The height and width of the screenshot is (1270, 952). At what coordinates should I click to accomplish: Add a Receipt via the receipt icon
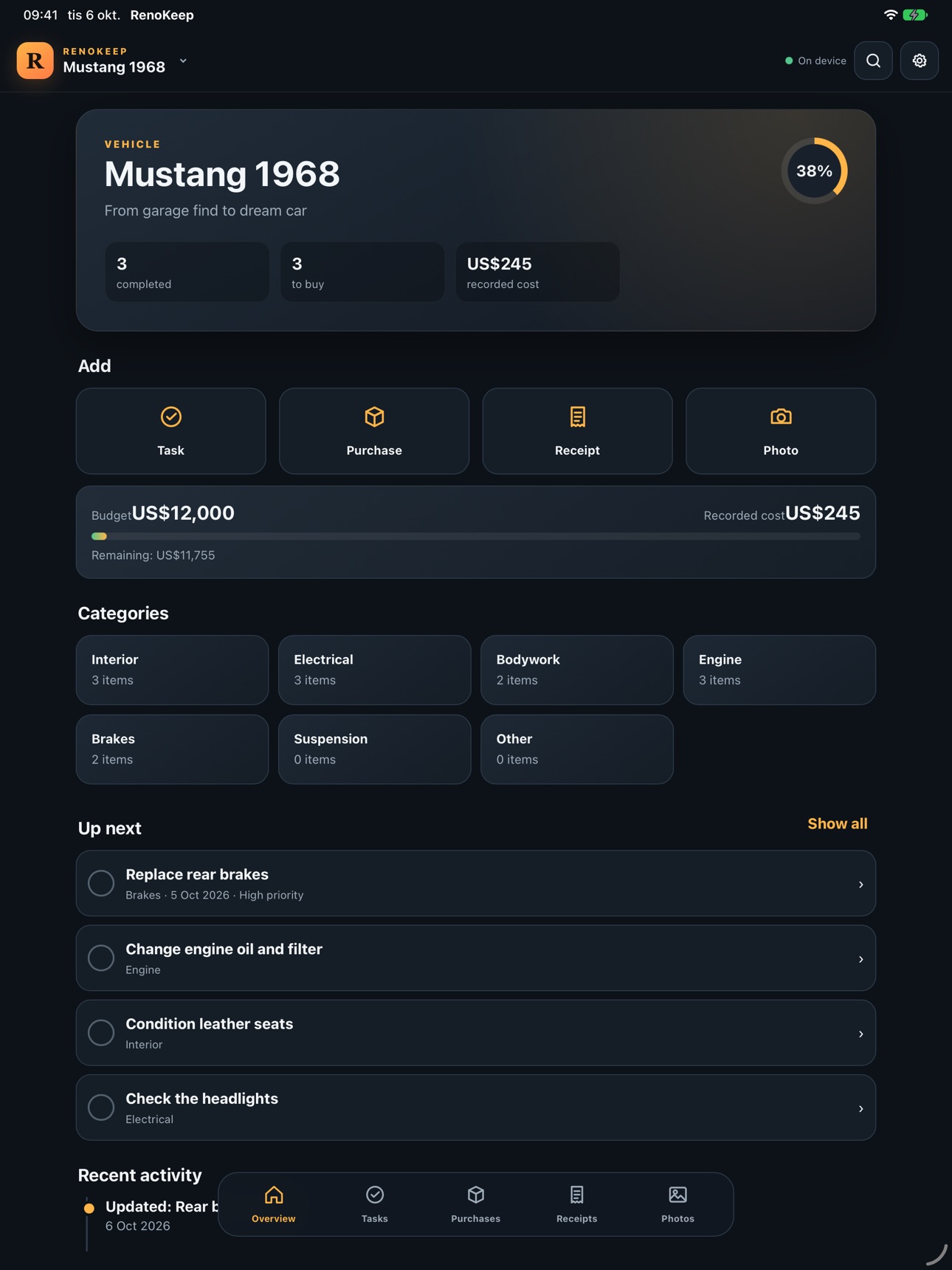click(x=577, y=431)
